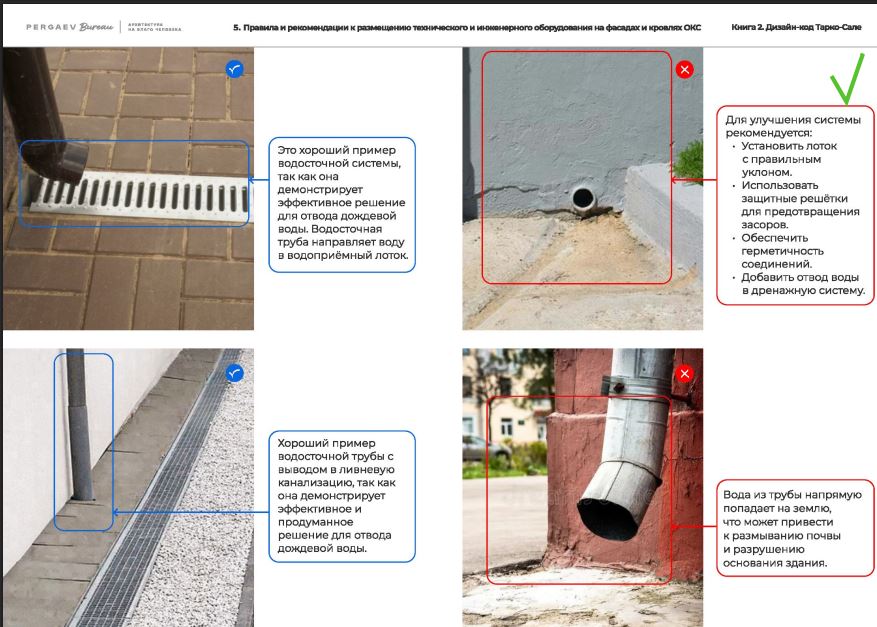Click the "Для улучшения системы рекомендуется" heading

click(792, 127)
